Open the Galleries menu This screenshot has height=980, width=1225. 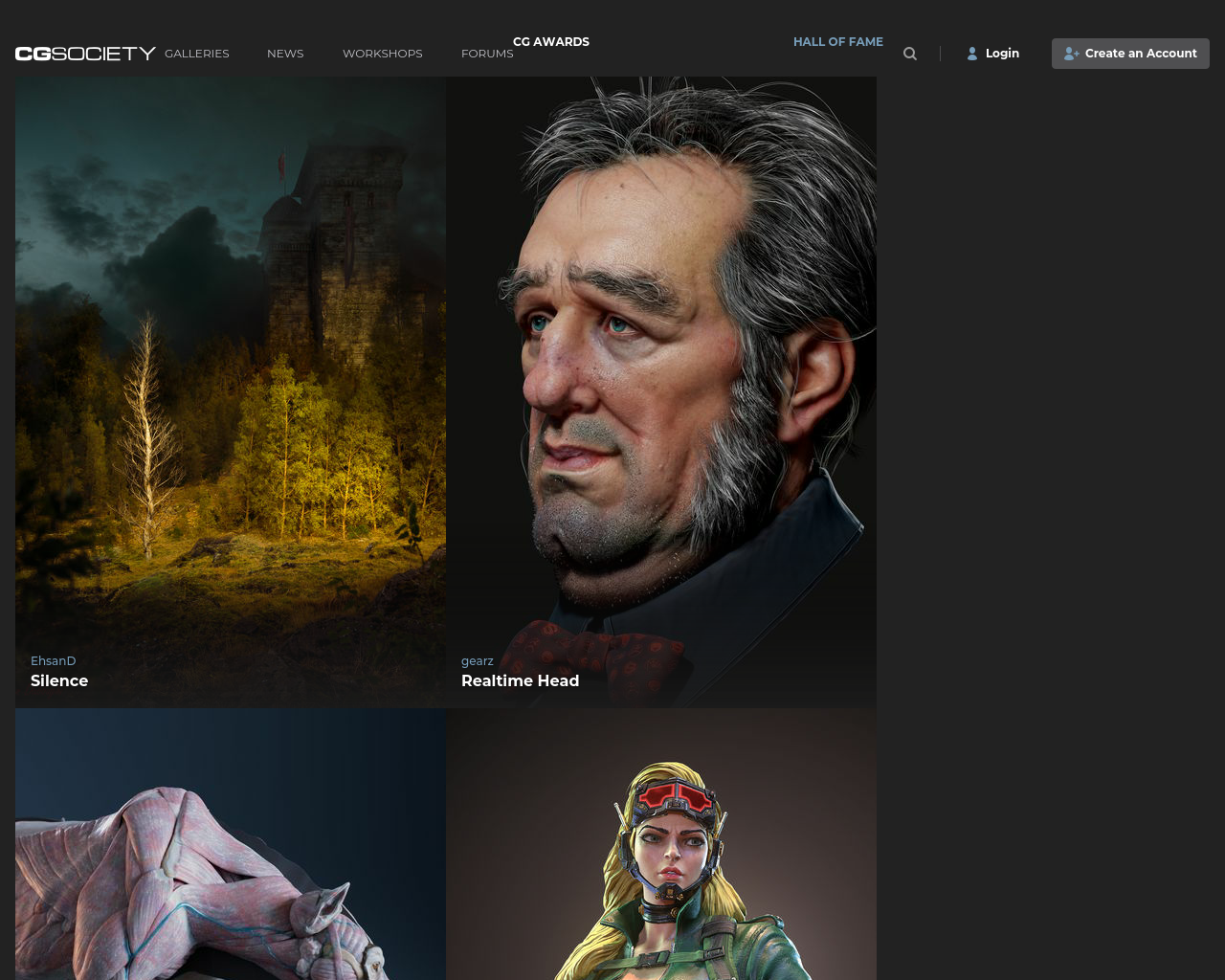pos(197,54)
